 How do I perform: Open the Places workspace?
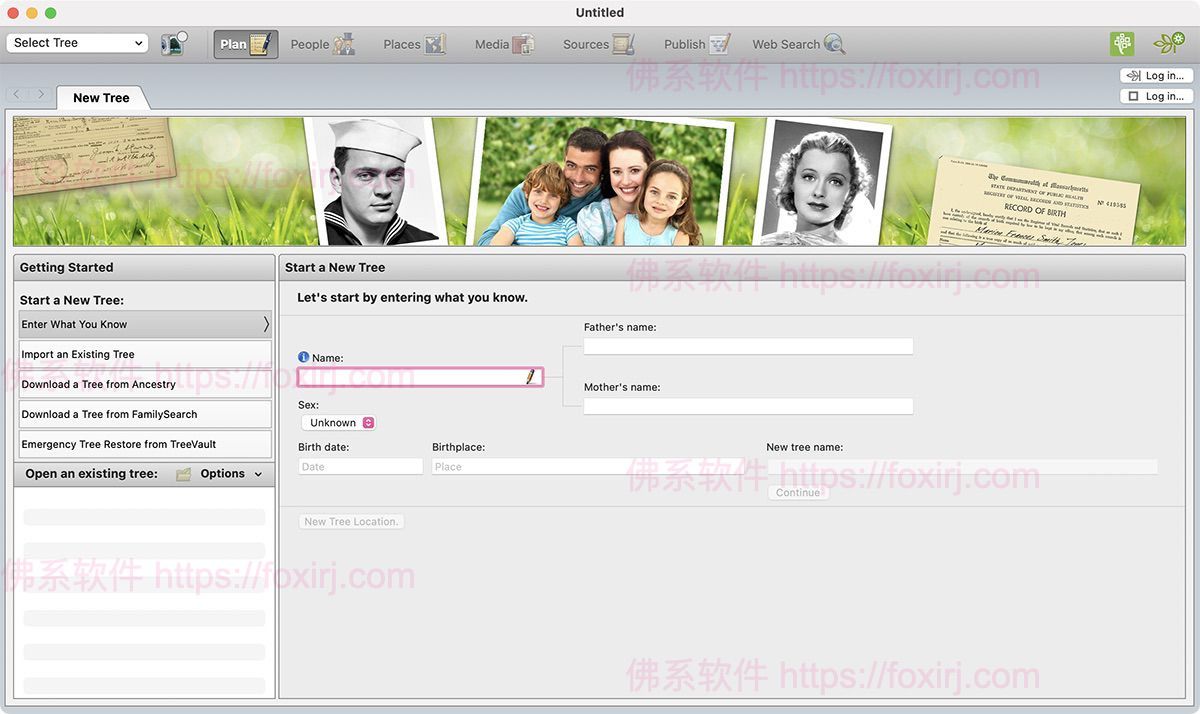pyautogui.click(x=412, y=44)
